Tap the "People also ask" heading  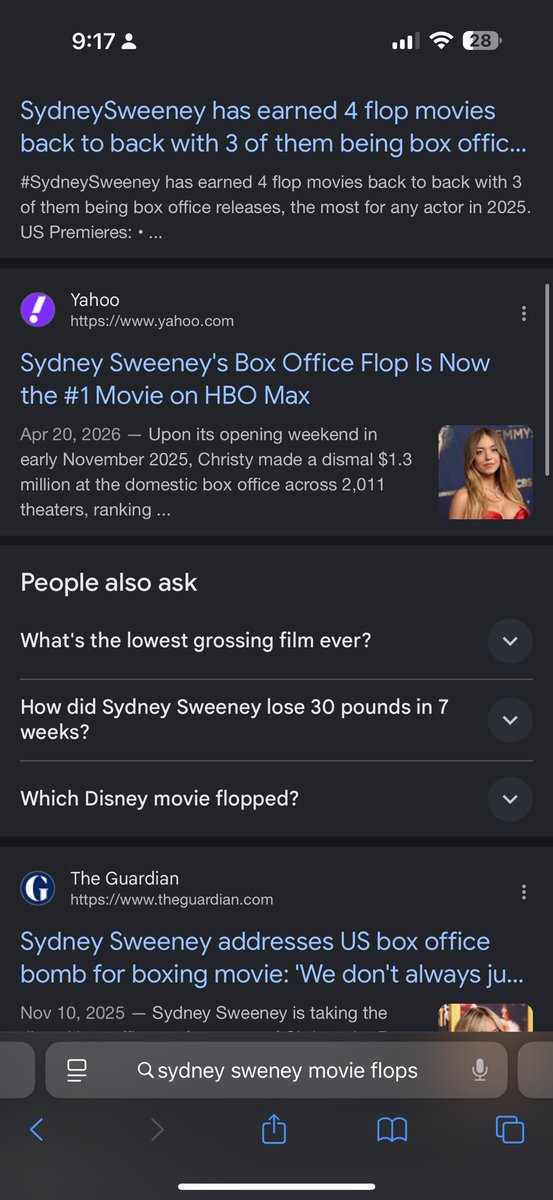109,582
